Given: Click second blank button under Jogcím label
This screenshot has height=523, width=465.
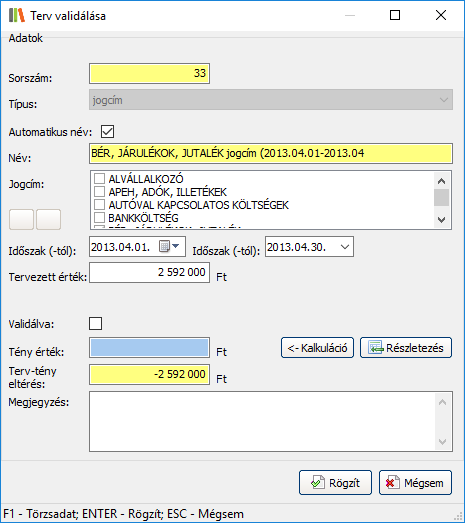Looking at the screenshot, I should pos(48,219).
